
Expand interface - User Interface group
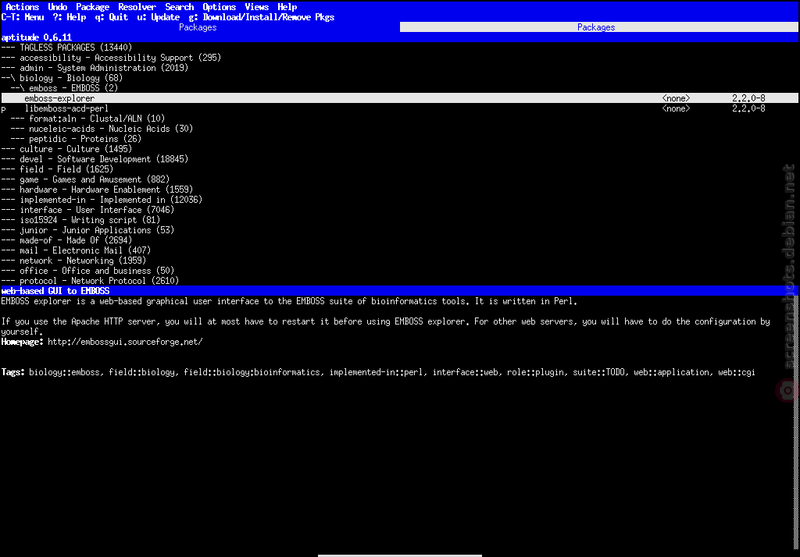pos(88,210)
